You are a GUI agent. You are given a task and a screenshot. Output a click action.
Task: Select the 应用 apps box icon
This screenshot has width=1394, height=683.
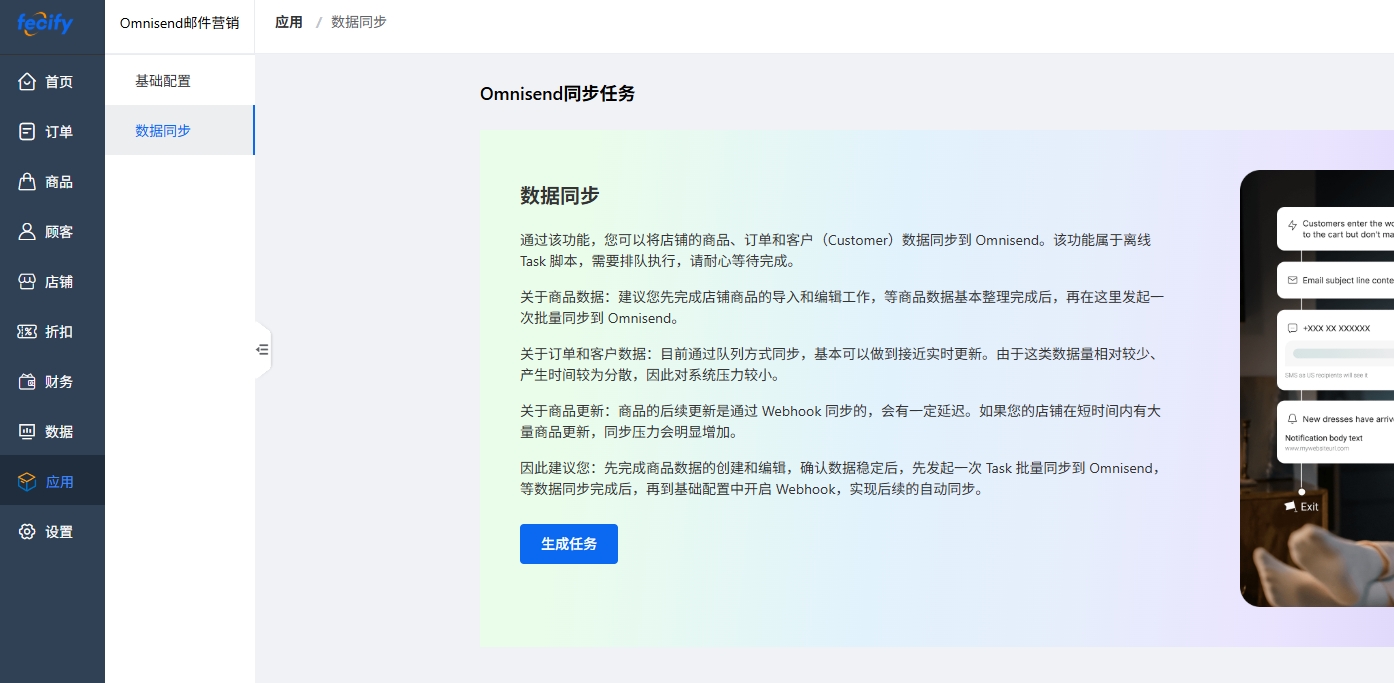coord(28,482)
